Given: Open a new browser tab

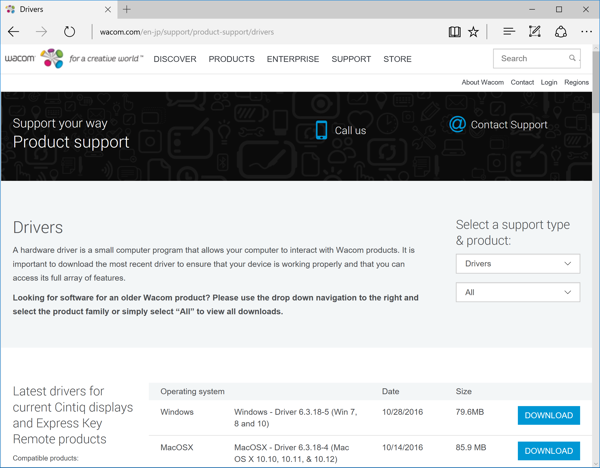Looking at the screenshot, I should click(x=127, y=9).
